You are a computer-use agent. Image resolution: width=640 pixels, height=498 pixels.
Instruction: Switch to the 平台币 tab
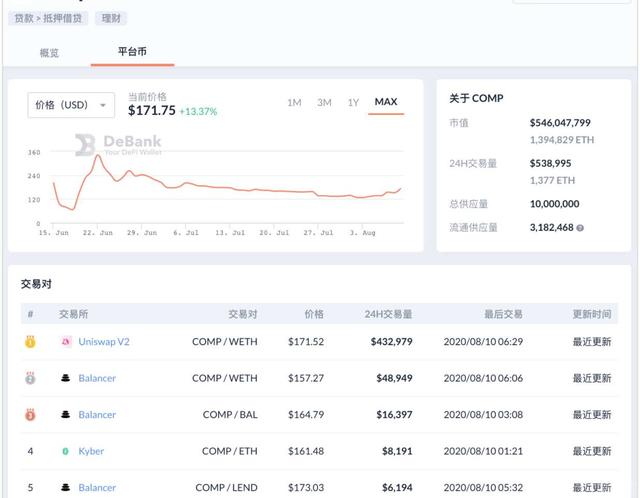(x=132, y=52)
